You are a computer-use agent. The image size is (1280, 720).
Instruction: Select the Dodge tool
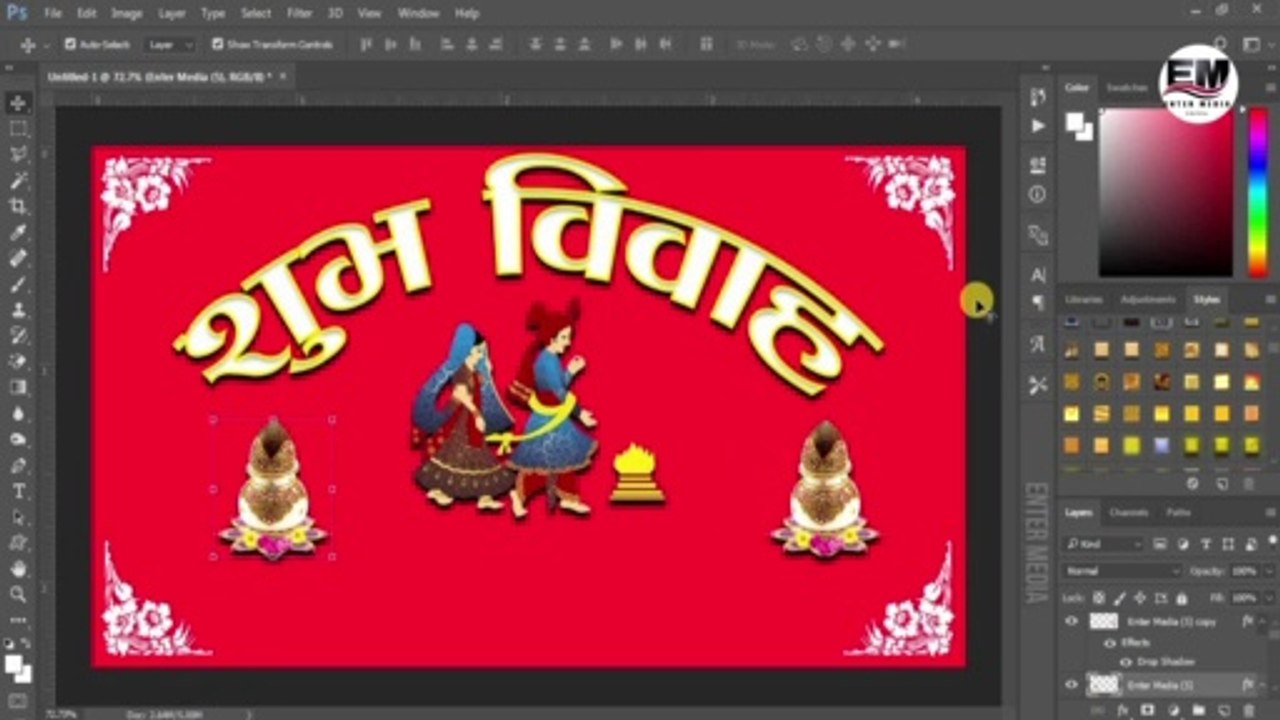click(x=18, y=439)
